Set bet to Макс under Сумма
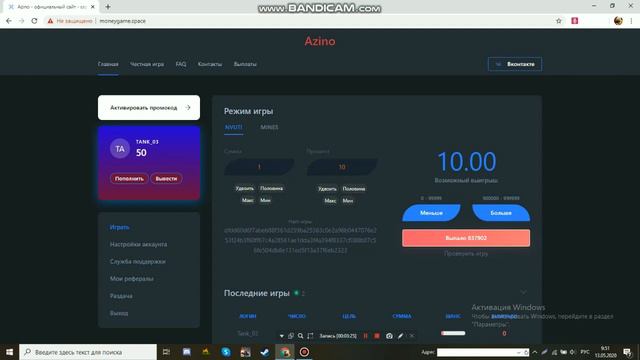The width and height of the screenshot is (640, 360). 248,200
